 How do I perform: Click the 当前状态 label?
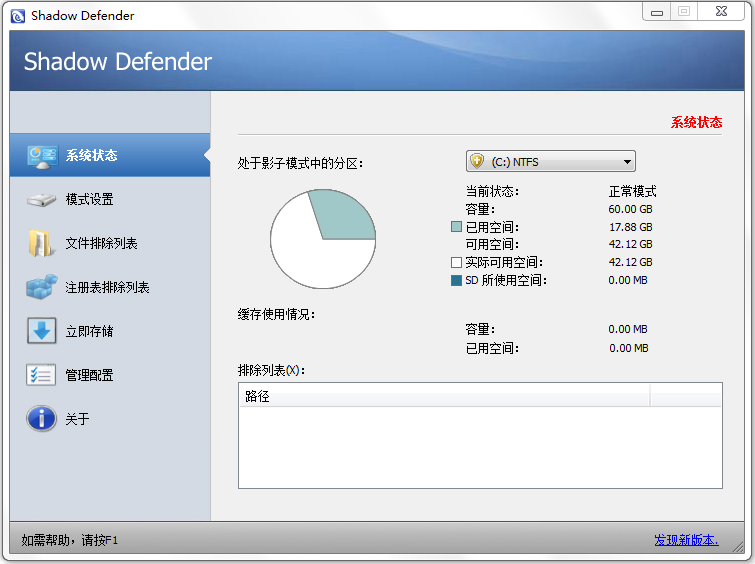[x=492, y=191]
